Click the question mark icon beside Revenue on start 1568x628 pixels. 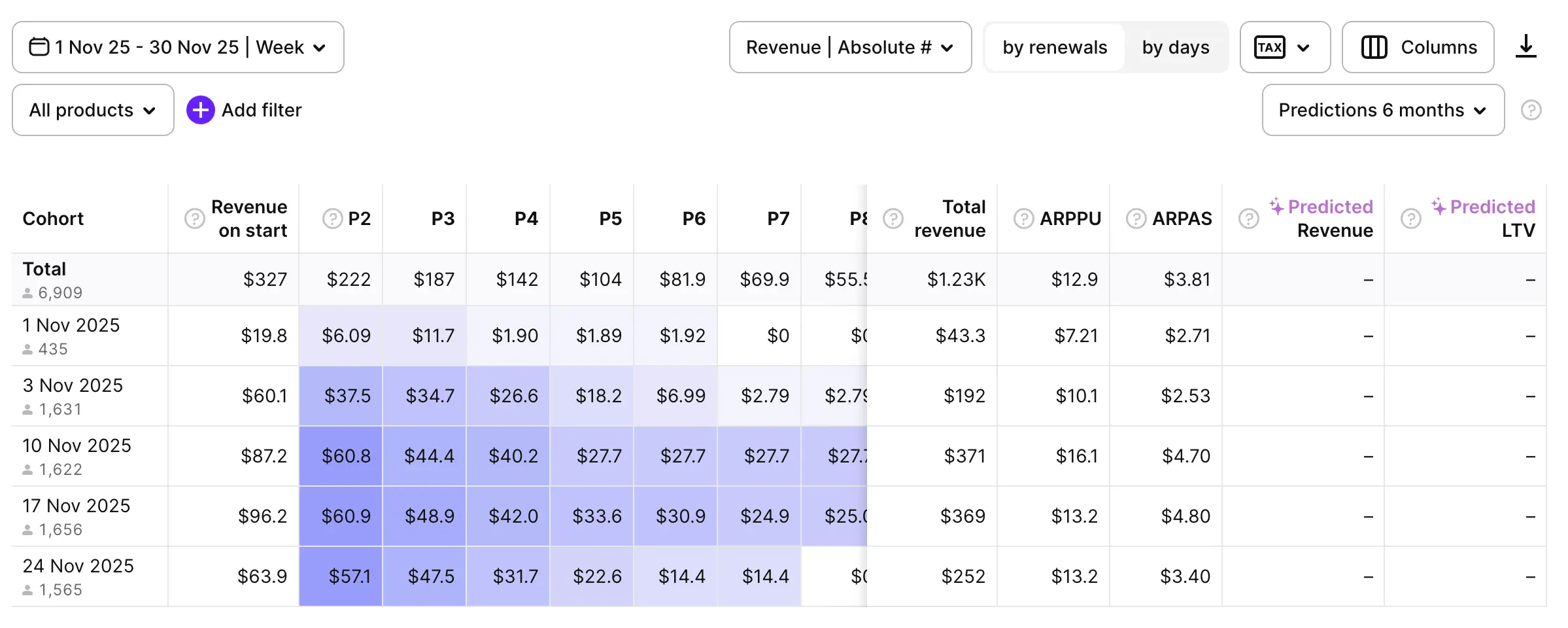[x=195, y=218]
